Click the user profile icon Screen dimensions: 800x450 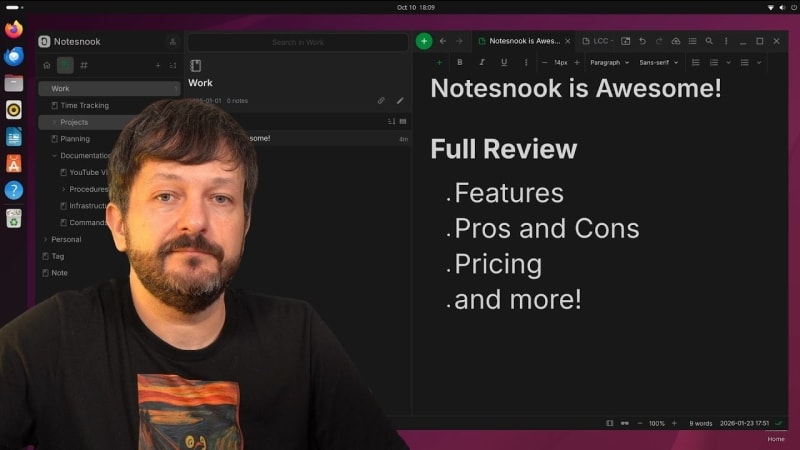pyautogui.click(x=172, y=42)
